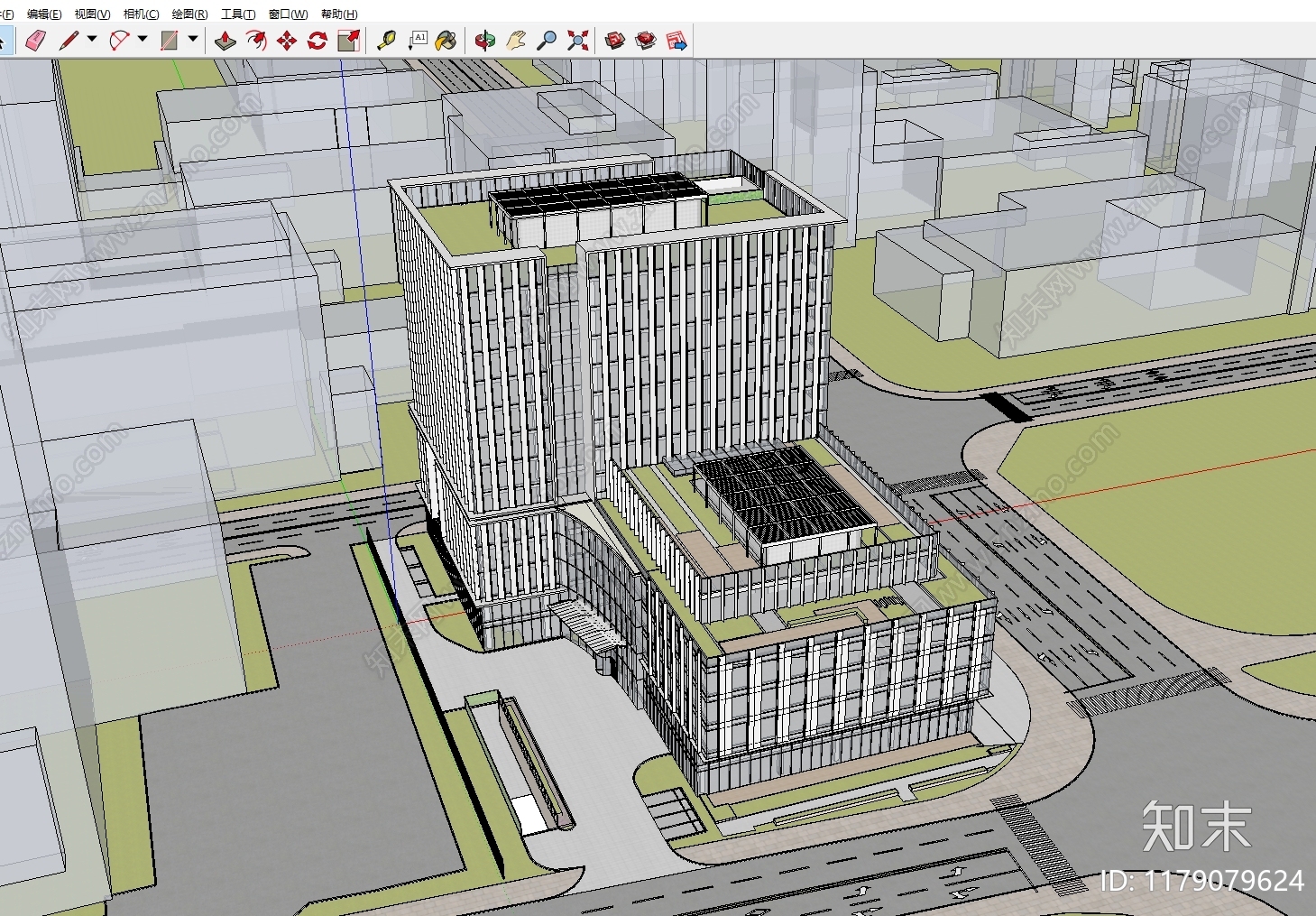
Task: Select the Arc tool
Action: click(119, 41)
